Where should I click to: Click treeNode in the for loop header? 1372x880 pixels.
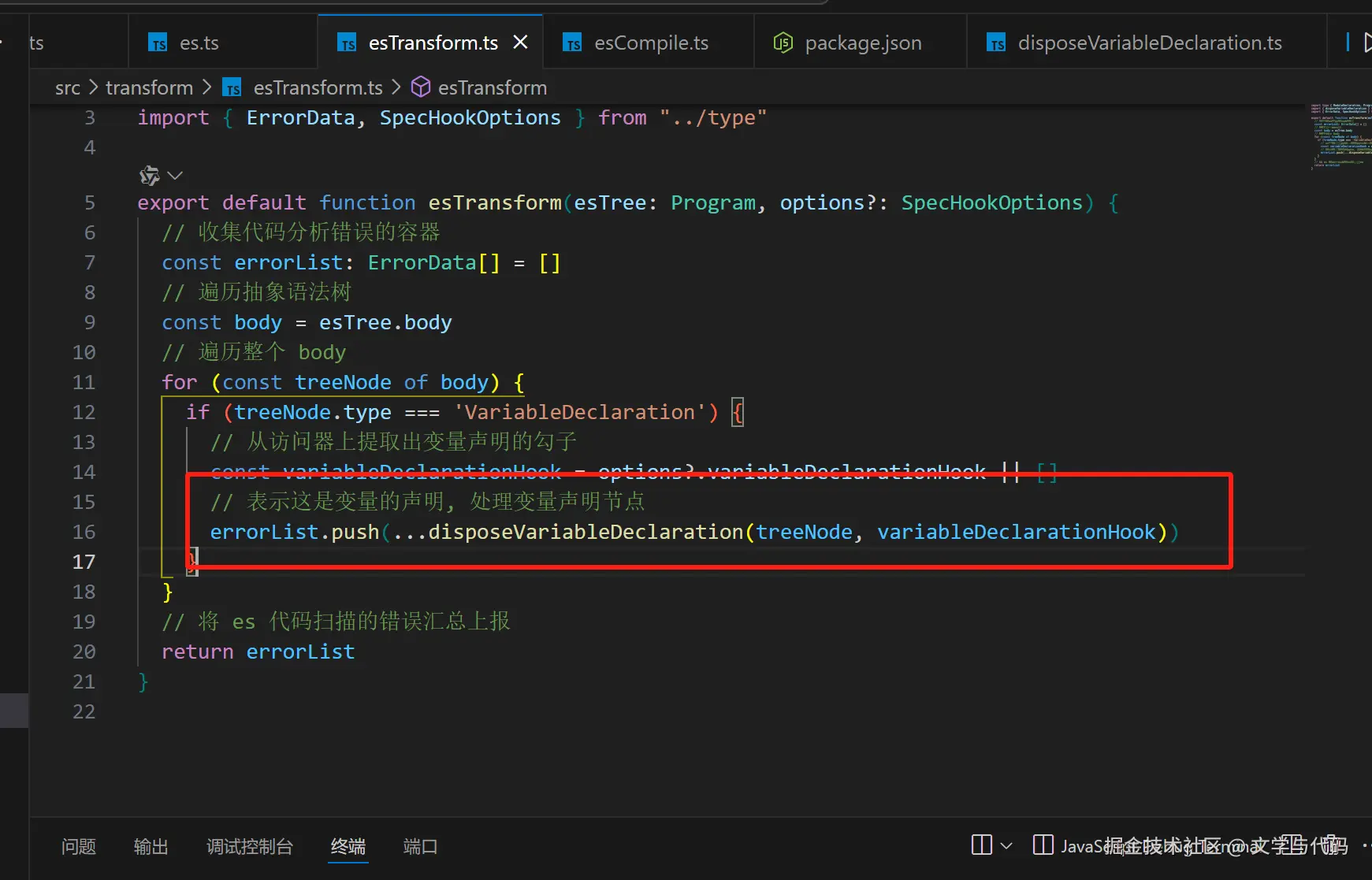(343, 382)
